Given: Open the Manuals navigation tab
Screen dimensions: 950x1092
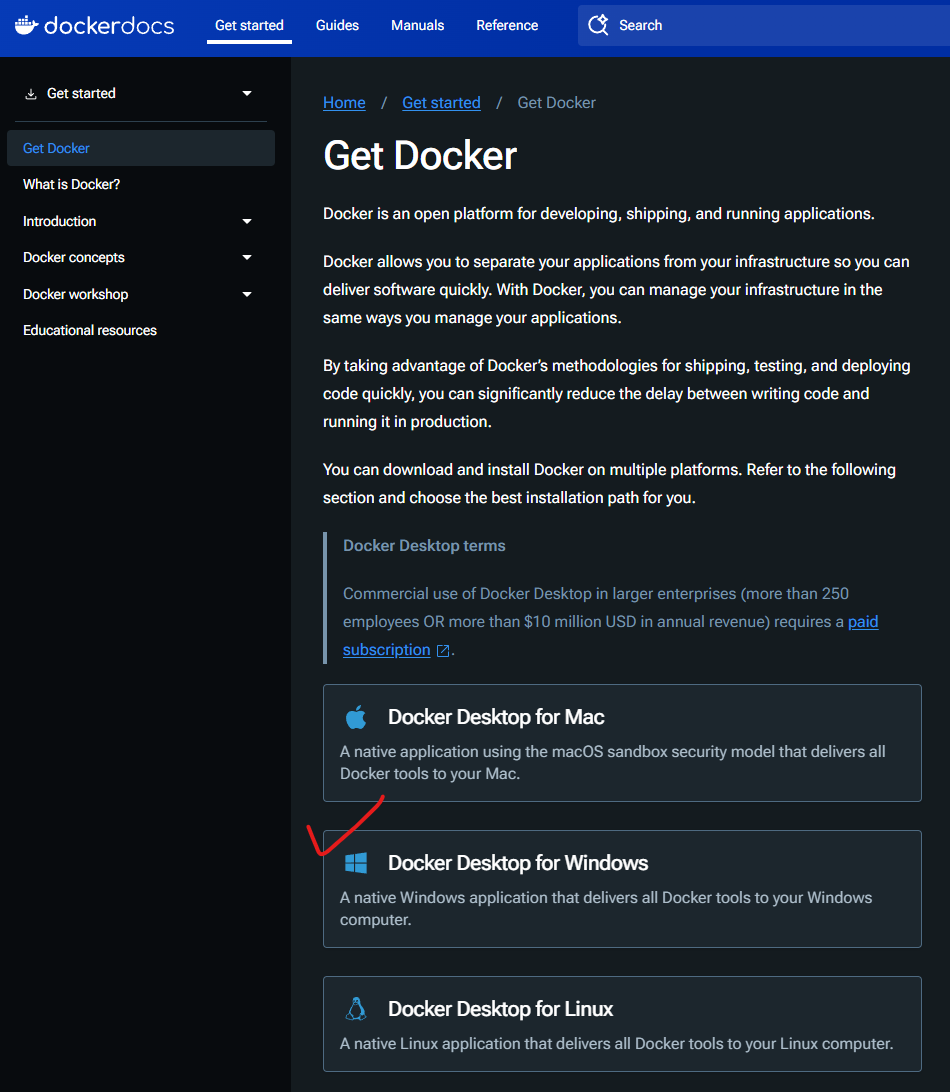Looking at the screenshot, I should click(417, 25).
